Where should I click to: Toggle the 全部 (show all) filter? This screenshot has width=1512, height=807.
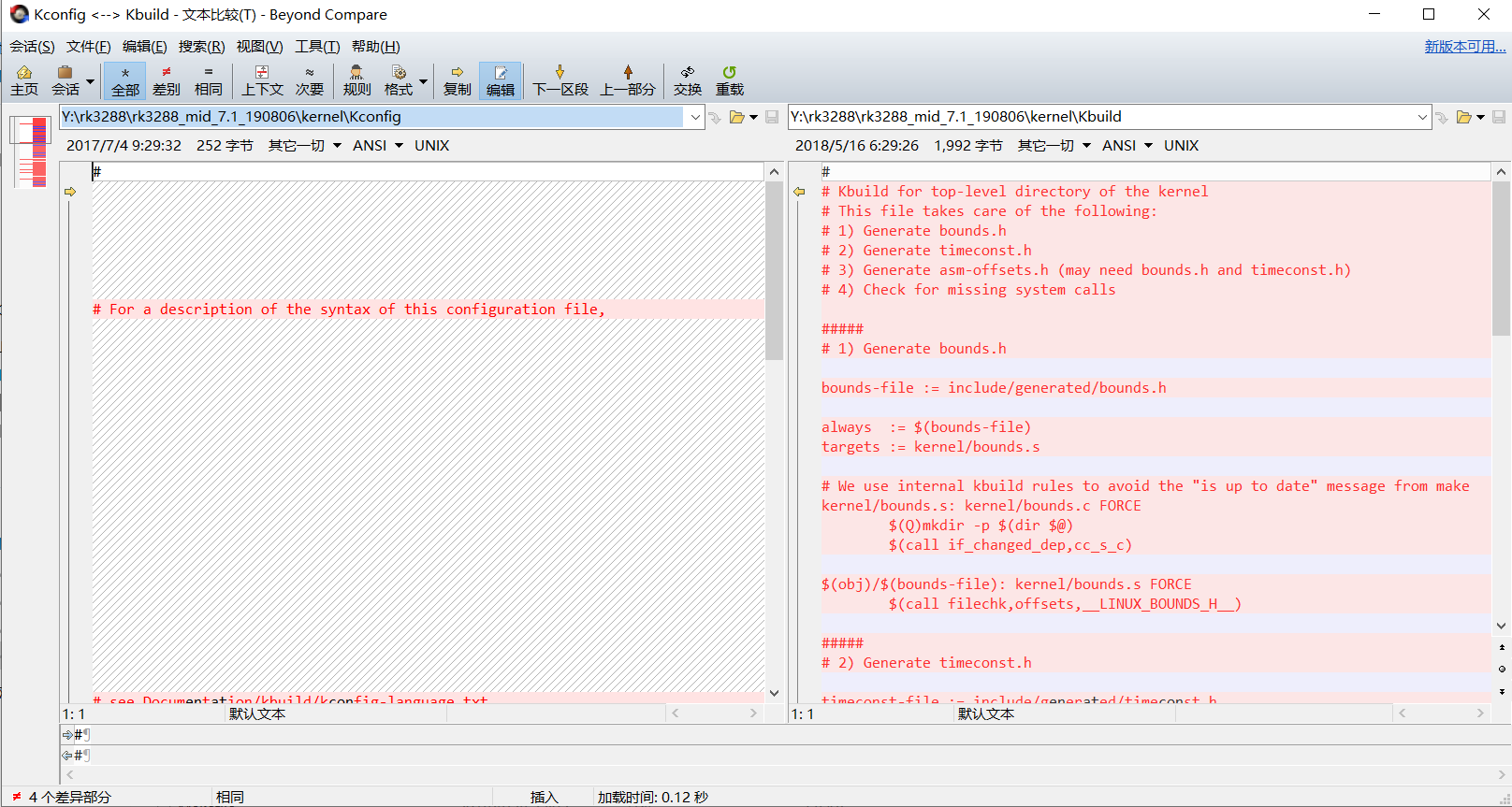pos(124,81)
